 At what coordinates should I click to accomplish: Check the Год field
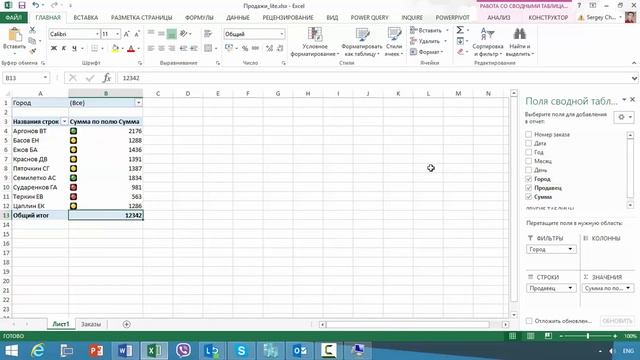click(x=529, y=152)
